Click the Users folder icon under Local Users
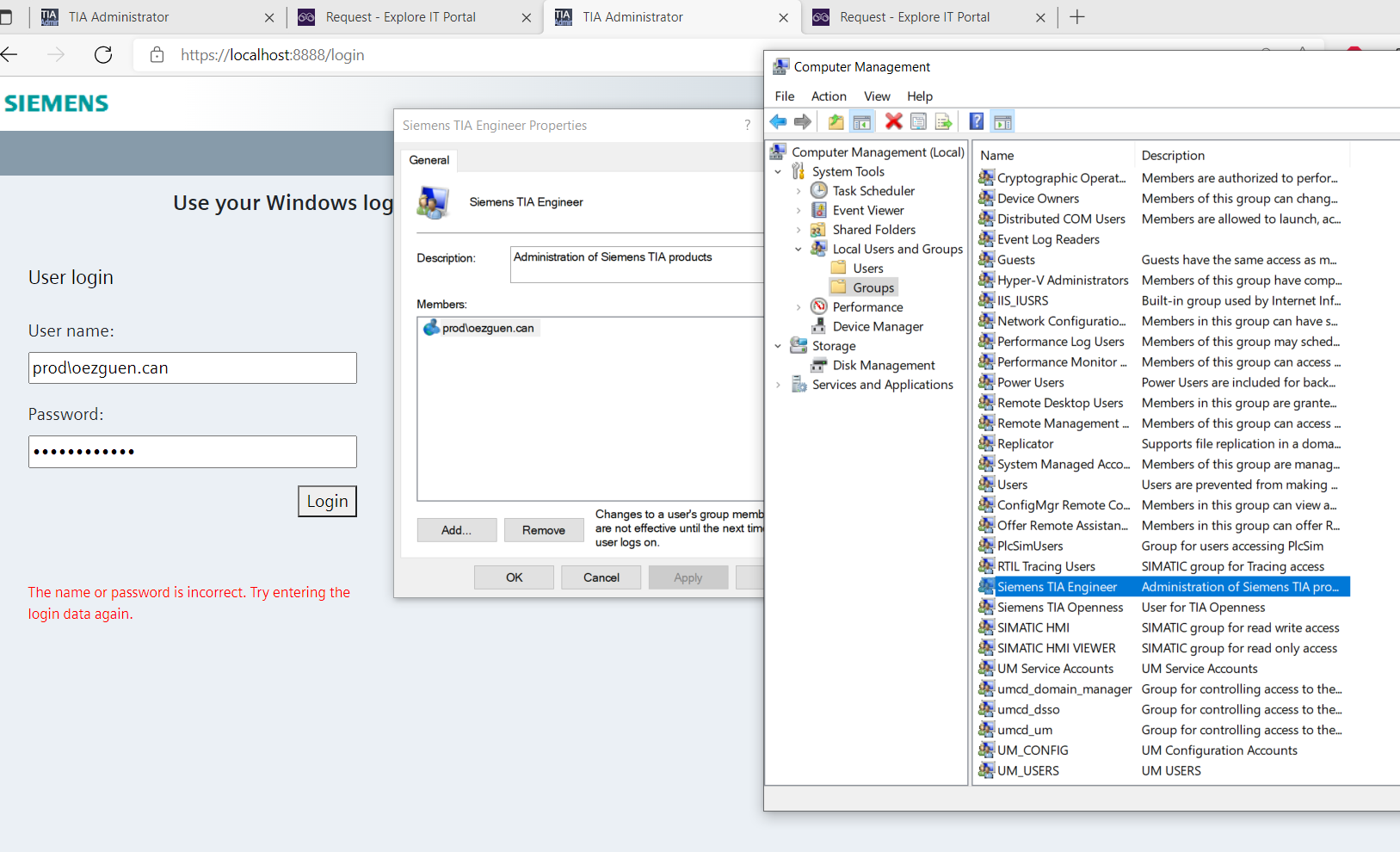 [839, 268]
